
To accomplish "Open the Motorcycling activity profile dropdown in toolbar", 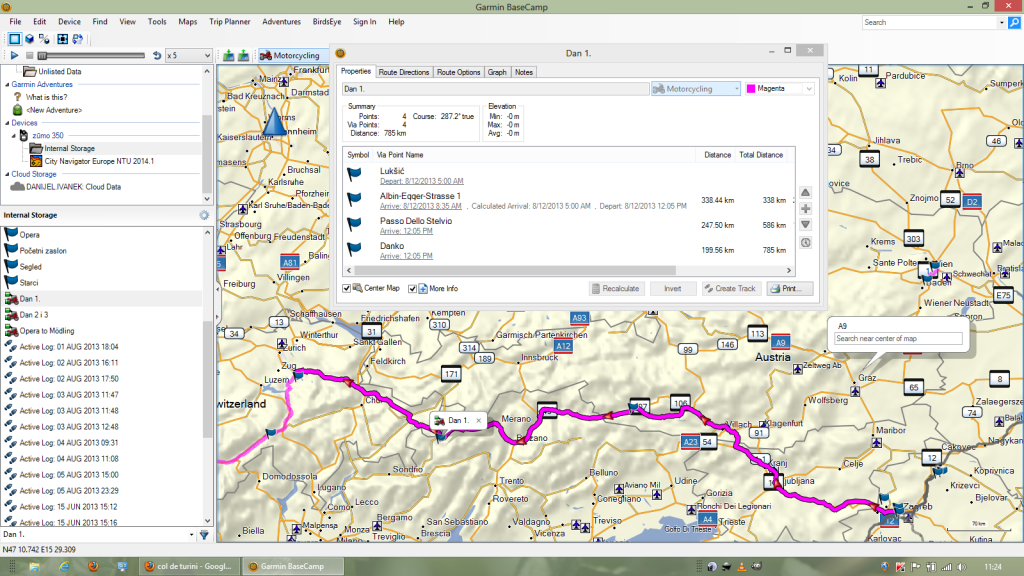I will (x=292, y=56).
